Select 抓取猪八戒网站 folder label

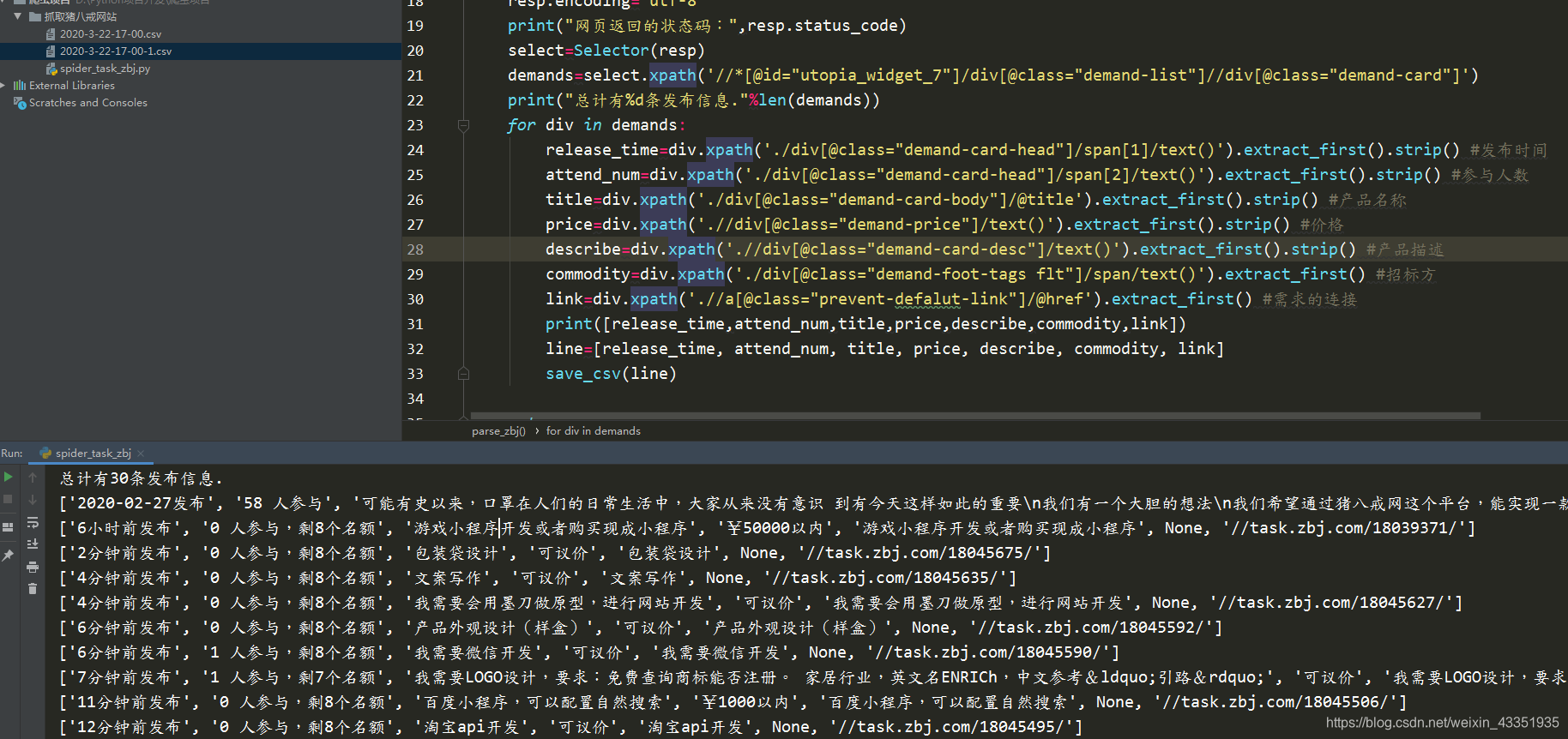pyautogui.click(x=81, y=17)
